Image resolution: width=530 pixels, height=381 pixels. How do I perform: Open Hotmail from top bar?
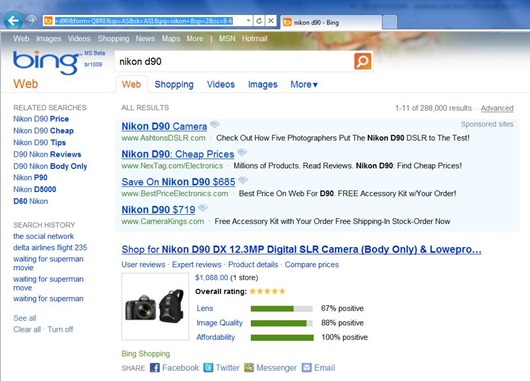255,39
